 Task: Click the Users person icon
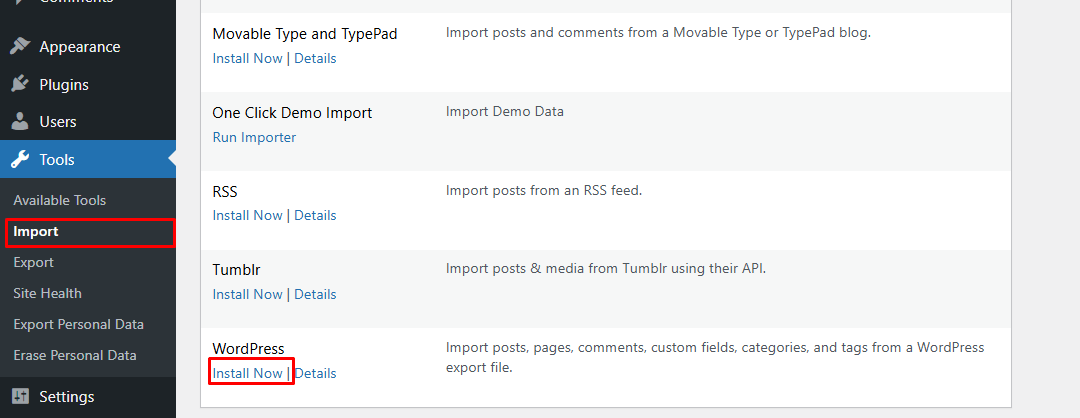[19, 122]
